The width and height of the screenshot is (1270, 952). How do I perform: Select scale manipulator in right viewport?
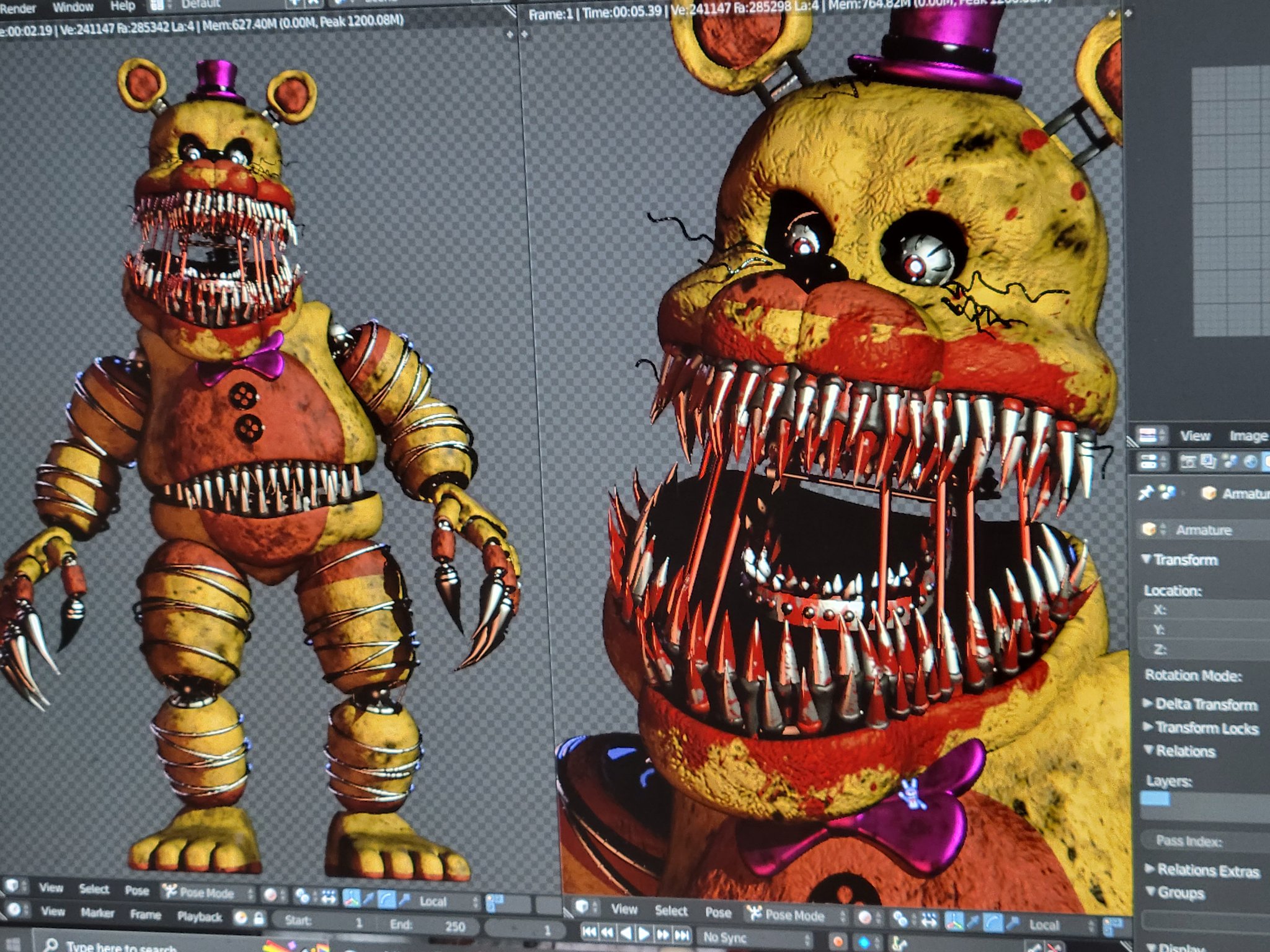tap(1013, 924)
